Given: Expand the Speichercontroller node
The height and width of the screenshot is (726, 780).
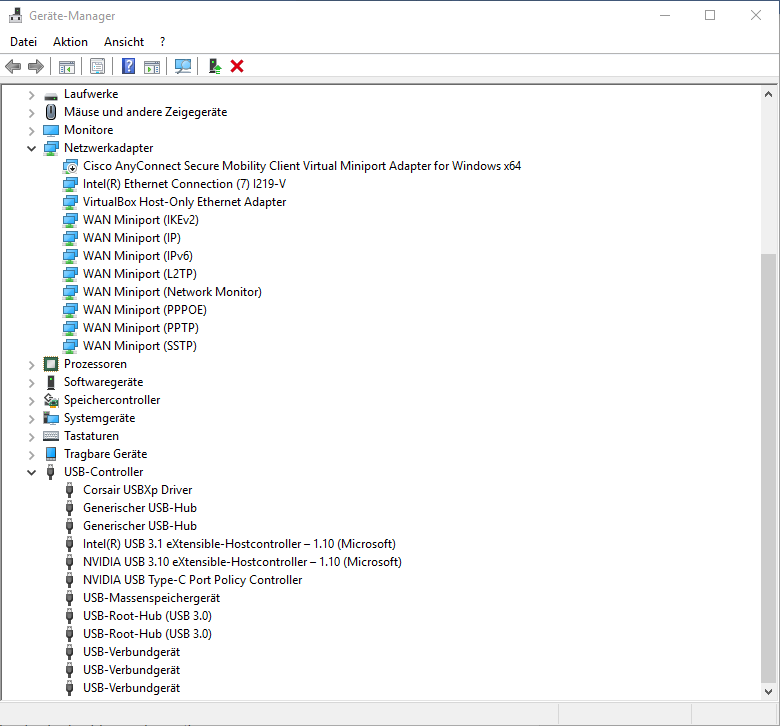Looking at the screenshot, I should [31, 401].
